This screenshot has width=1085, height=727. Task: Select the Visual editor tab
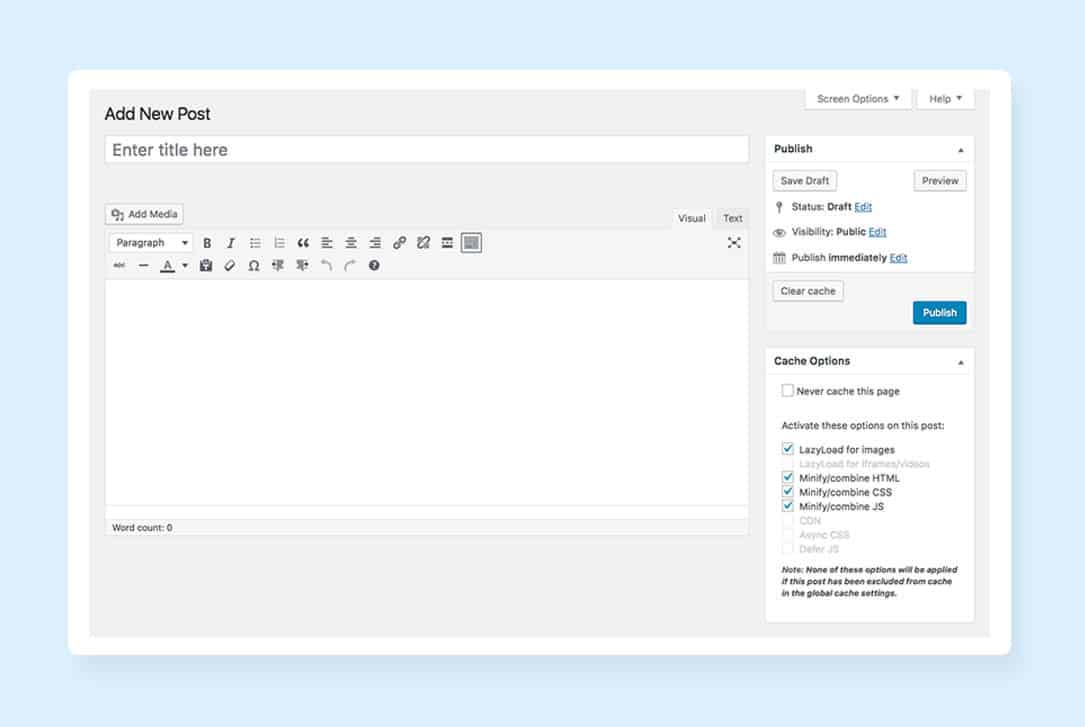pyautogui.click(x=692, y=218)
